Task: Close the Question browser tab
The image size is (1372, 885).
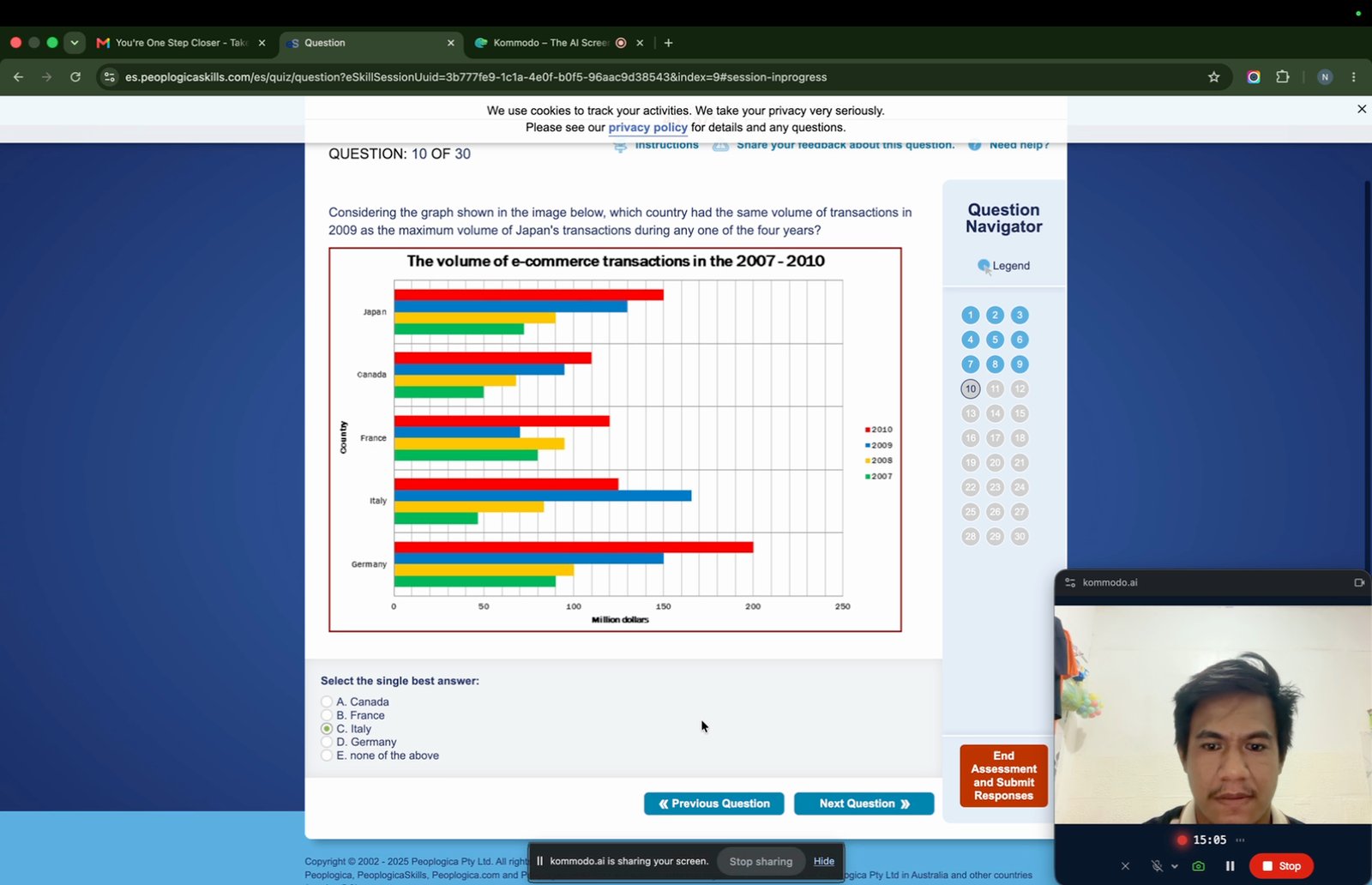Action: (x=451, y=43)
